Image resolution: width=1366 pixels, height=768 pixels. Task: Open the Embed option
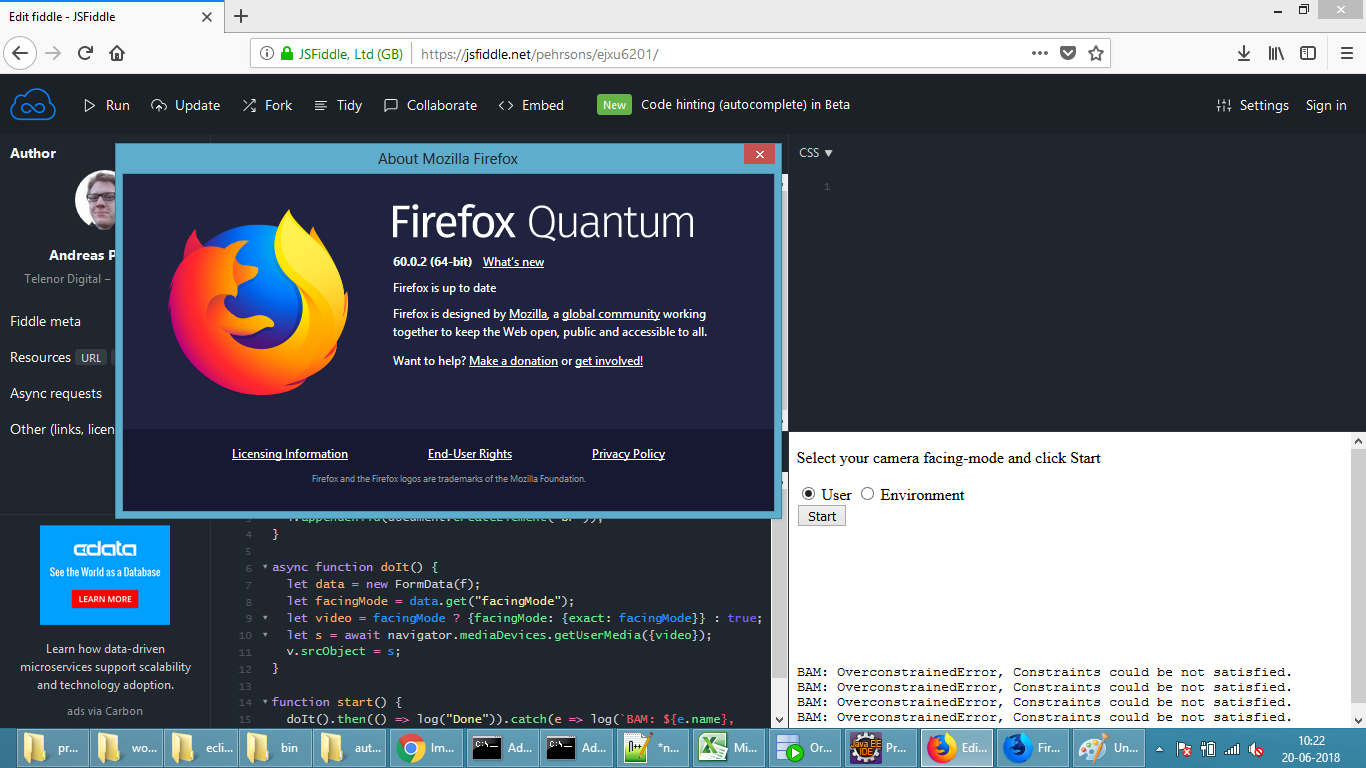tap(531, 105)
